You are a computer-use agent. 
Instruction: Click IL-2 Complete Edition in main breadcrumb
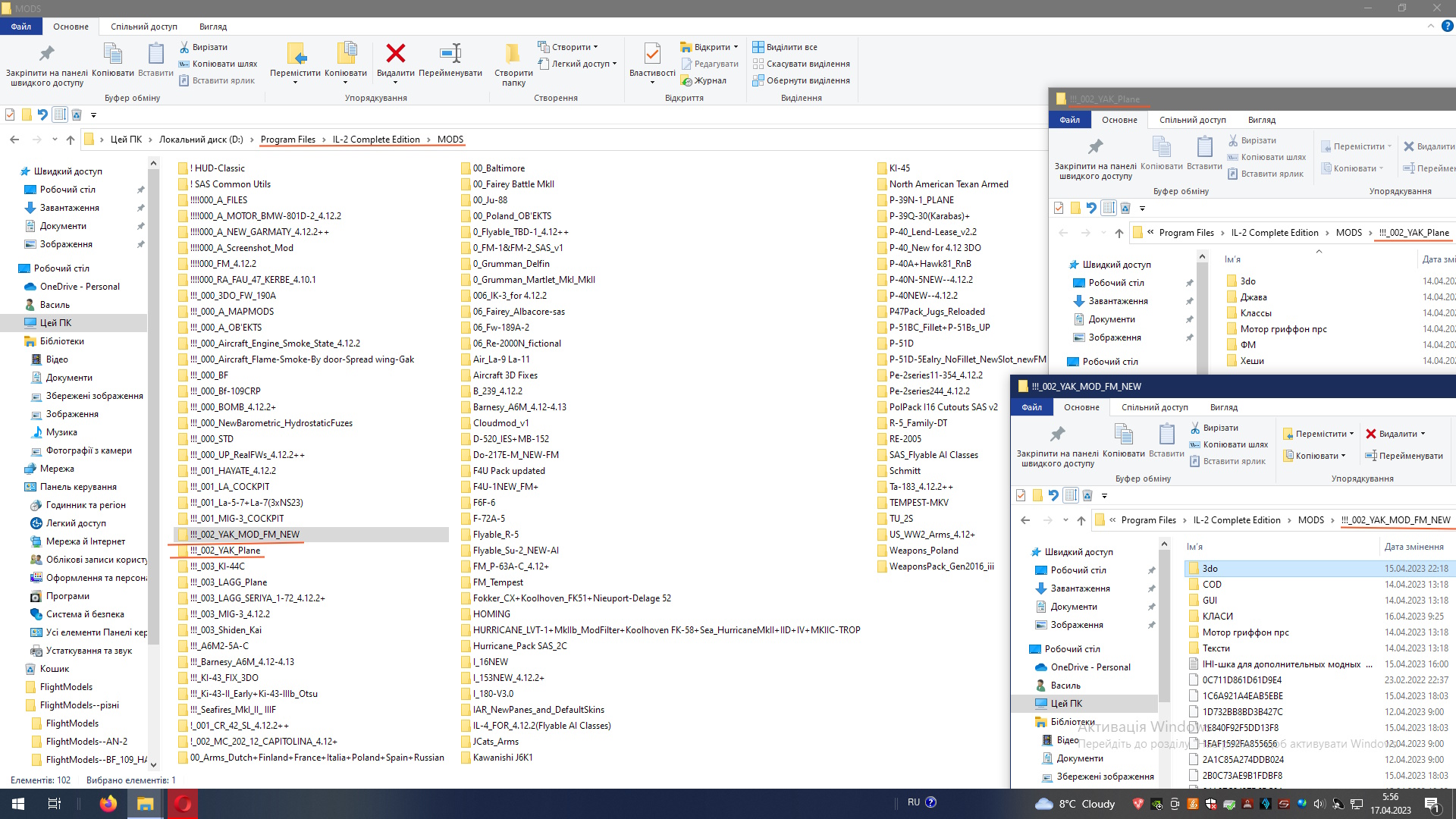point(376,140)
